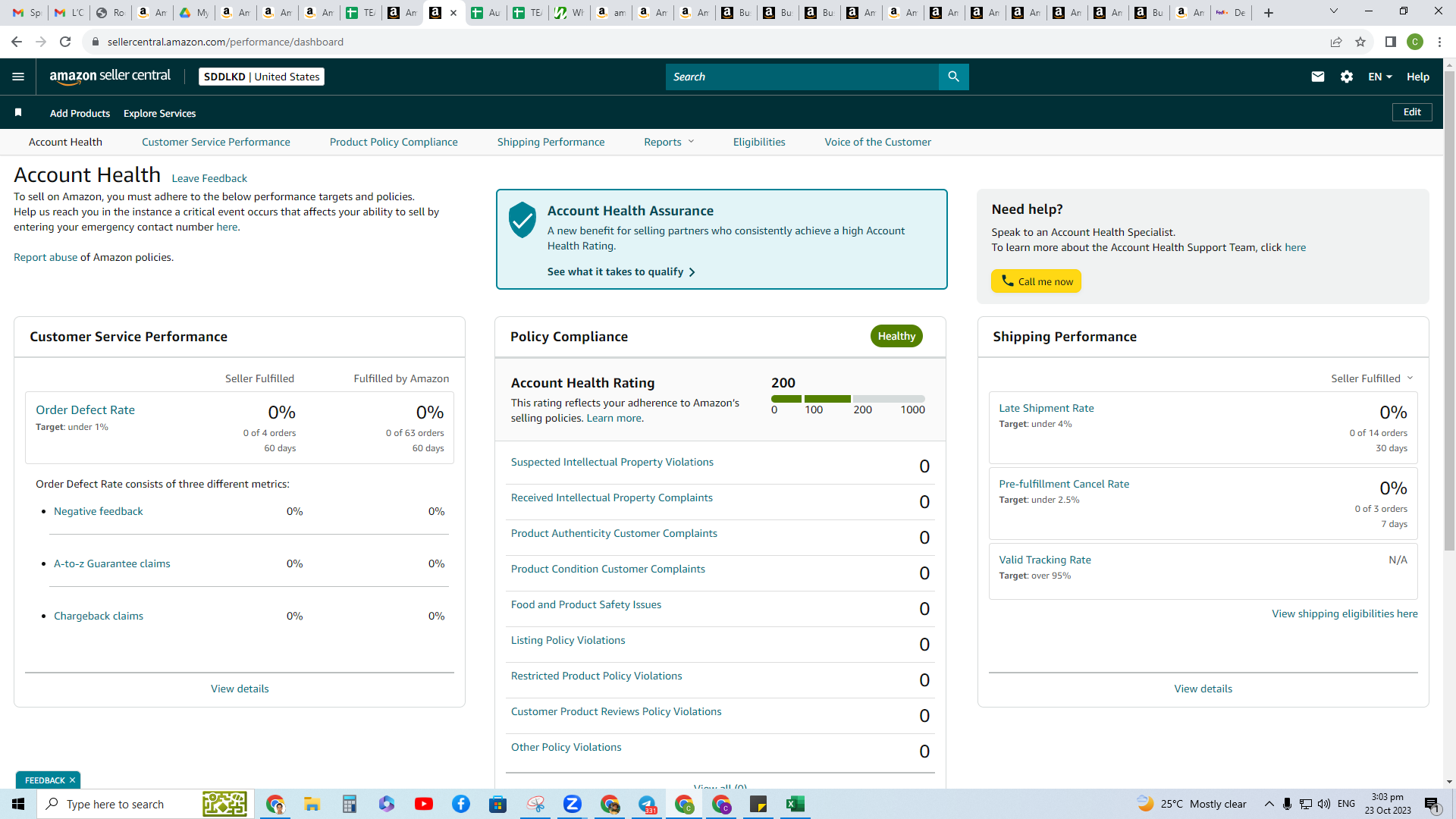Image resolution: width=1456 pixels, height=819 pixels.
Task: Open Explore Services
Action: click(159, 113)
